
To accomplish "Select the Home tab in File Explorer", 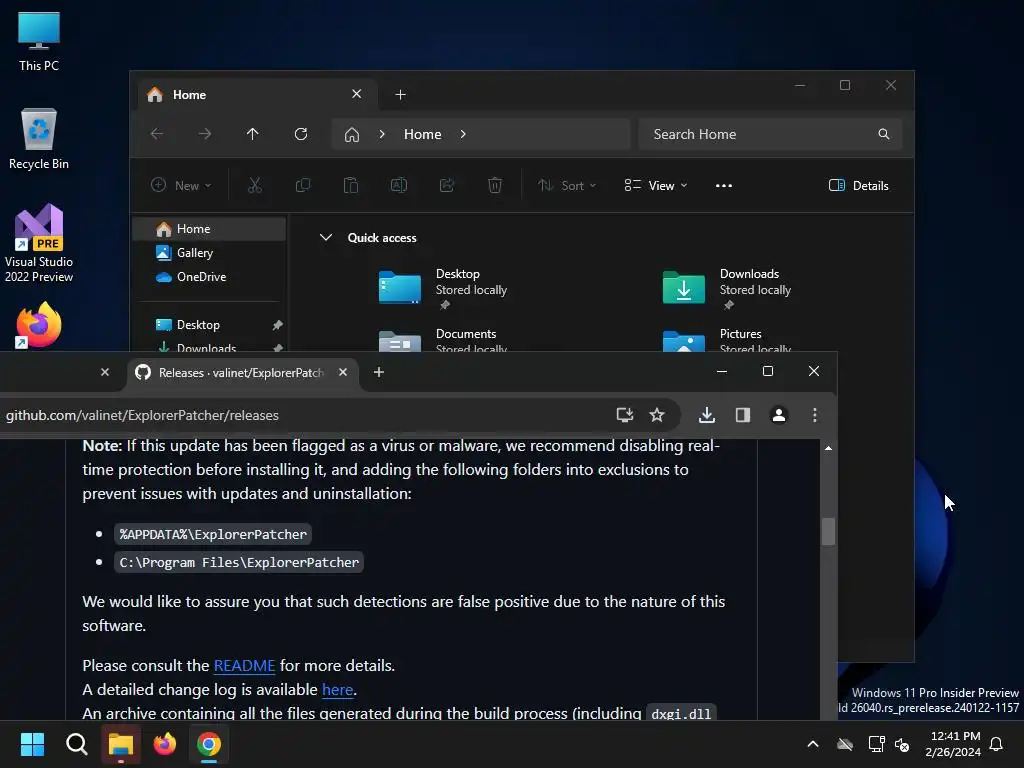I will point(257,95).
